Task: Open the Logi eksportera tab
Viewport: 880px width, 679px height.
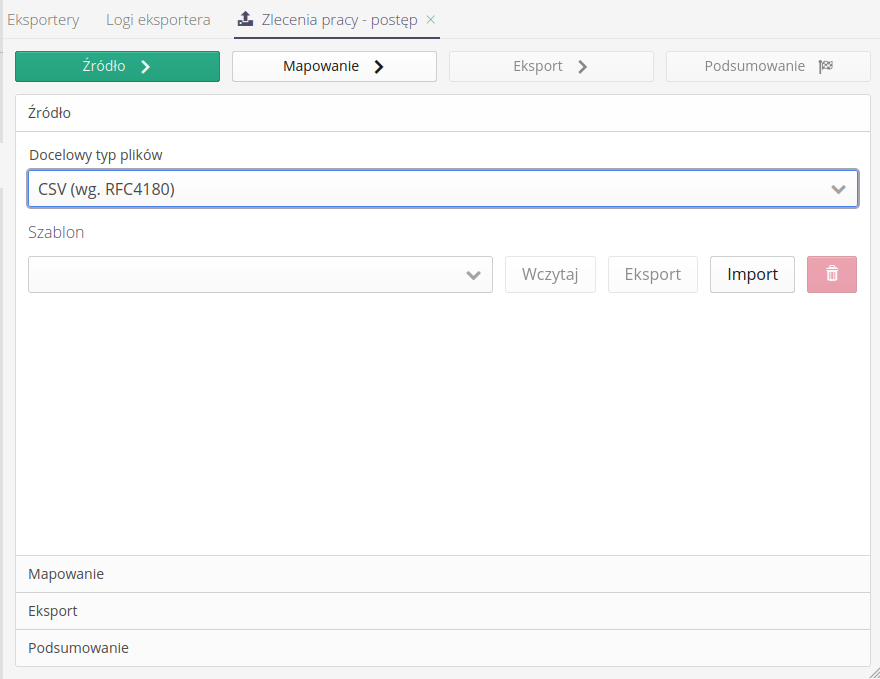Action: 158,20
